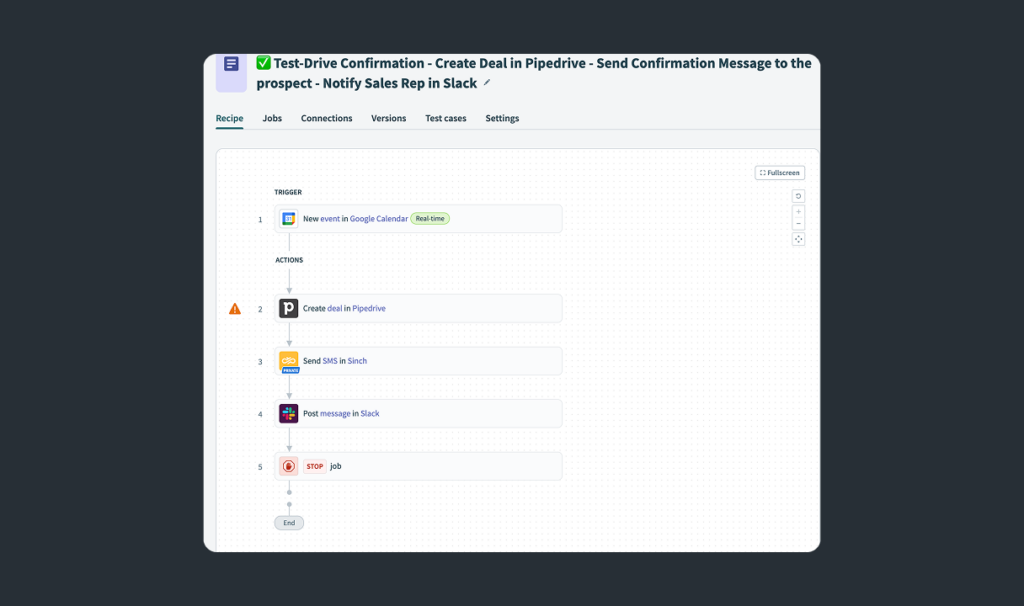Click the 'Sinch' link in step 3
The height and width of the screenshot is (606, 1024).
(357, 360)
